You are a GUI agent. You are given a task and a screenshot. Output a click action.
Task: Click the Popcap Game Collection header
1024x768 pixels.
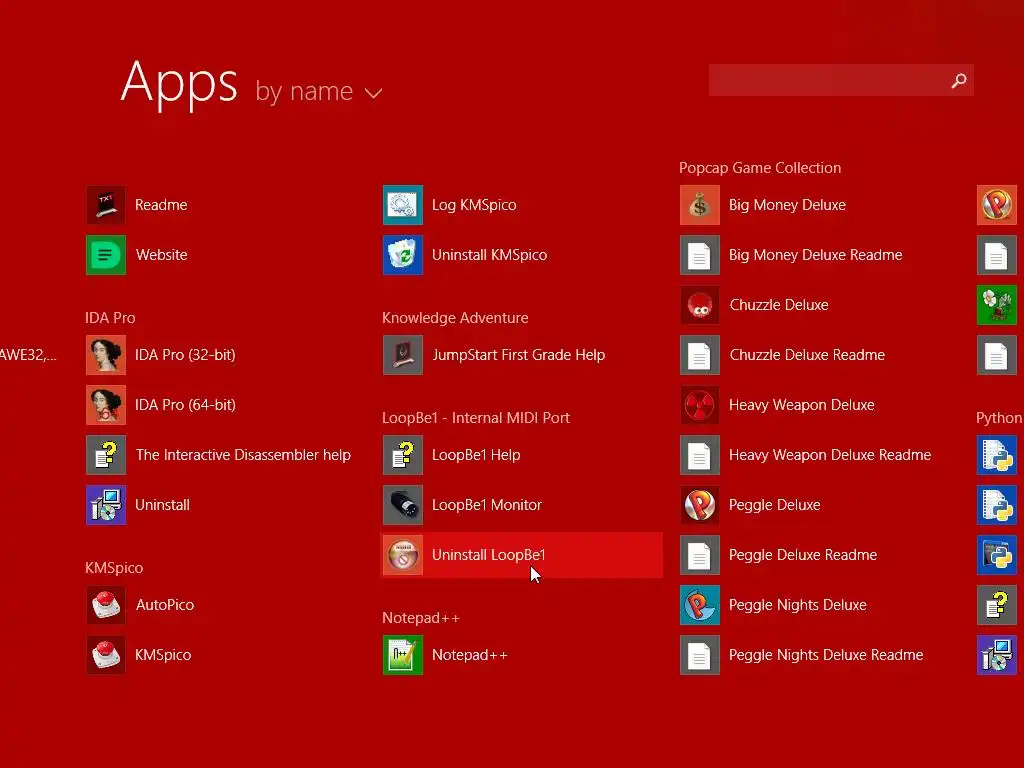click(x=760, y=168)
